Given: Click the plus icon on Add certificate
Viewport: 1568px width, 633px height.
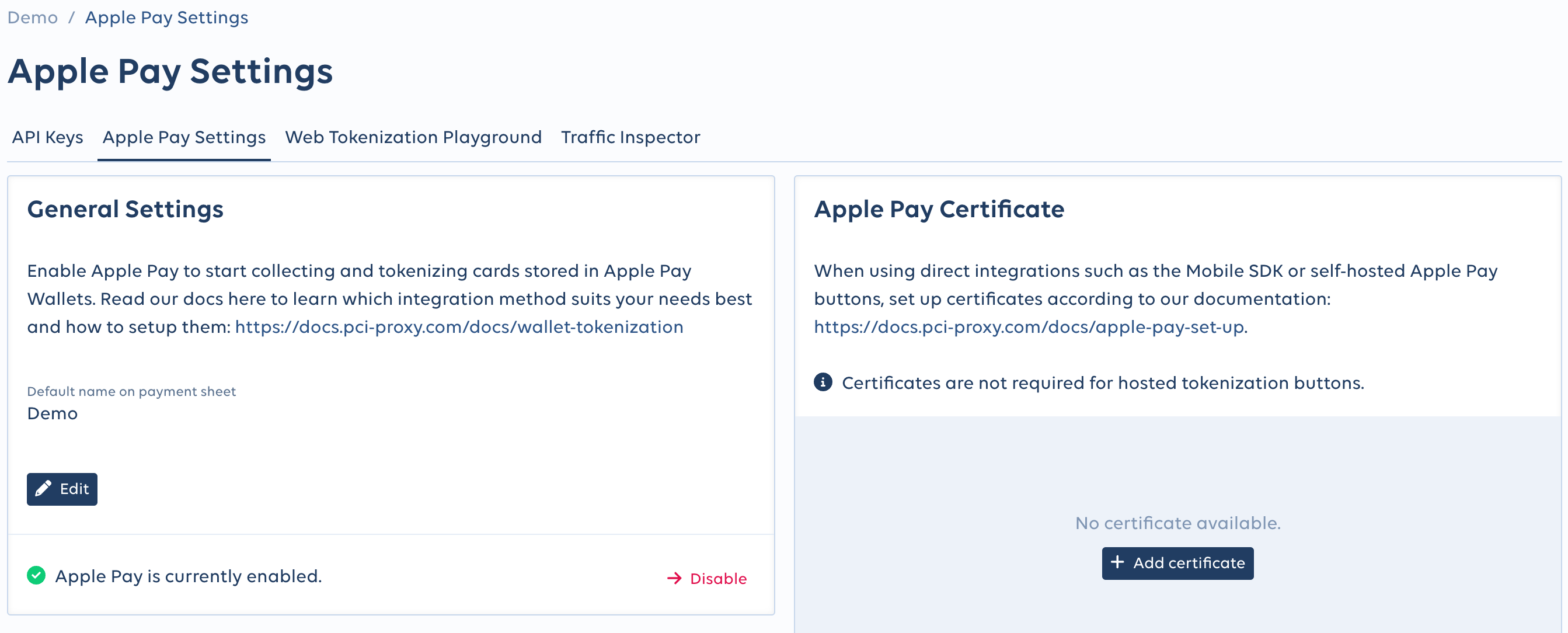Looking at the screenshot, I should (x=1117, y=562).
